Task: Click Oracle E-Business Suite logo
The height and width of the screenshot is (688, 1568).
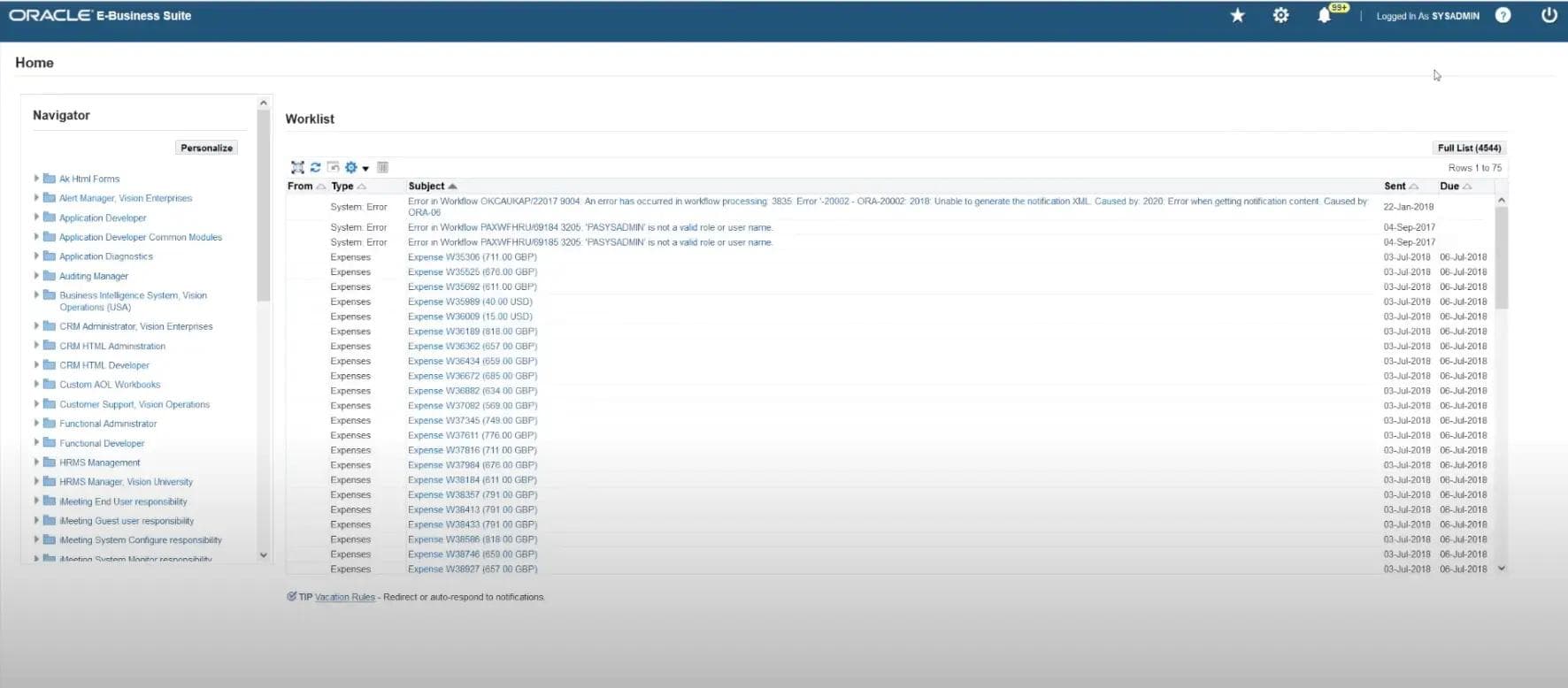Action: (100, 16)
